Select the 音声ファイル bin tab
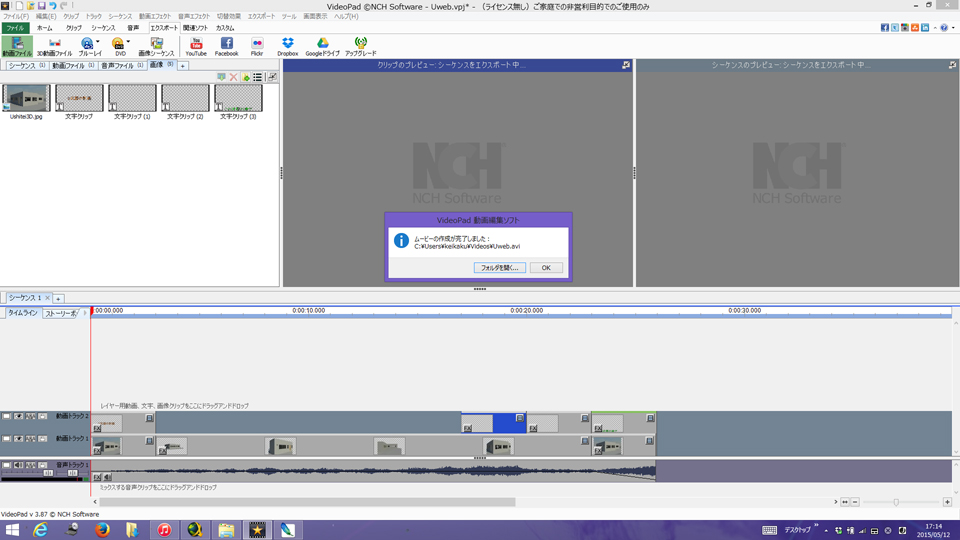The width and height of the screenshot is (960, 540). tap(122, 66)
